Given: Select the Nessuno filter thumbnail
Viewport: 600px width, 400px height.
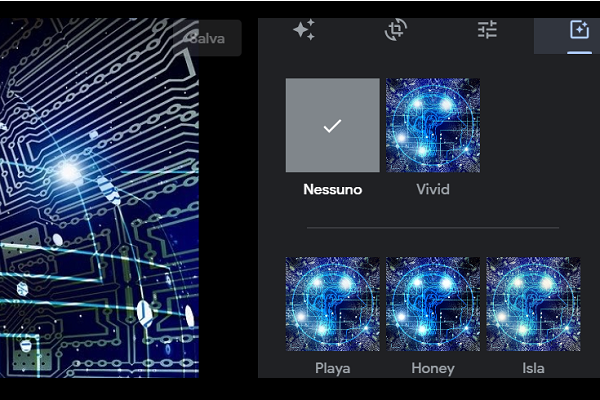Looking at the screenshot, I should 333,125.
